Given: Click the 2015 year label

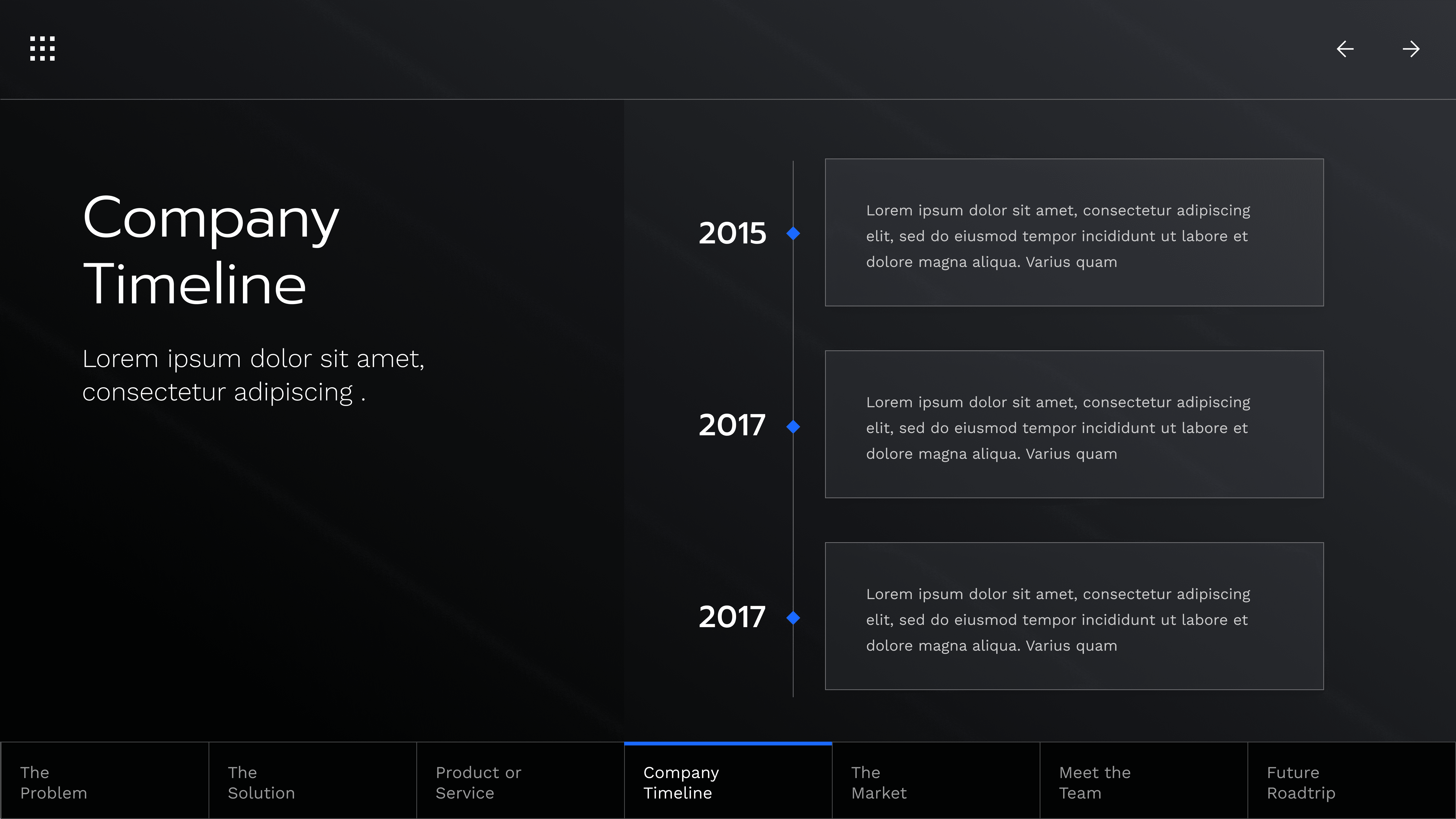Looking at the screenshot, I should coord(733,233).
